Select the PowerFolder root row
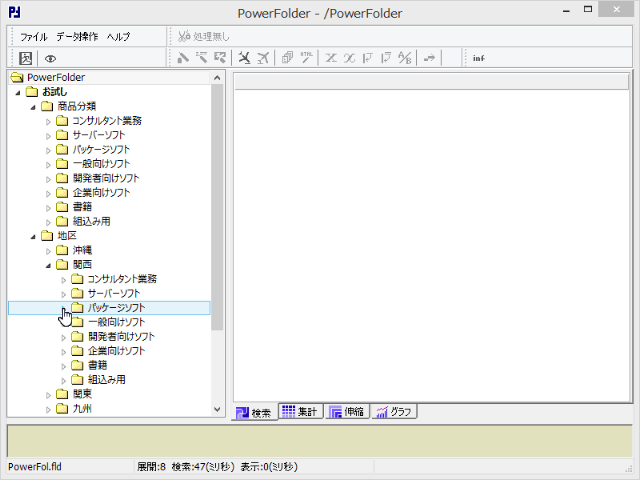This screenshot has width=640, height=480. 109,77
